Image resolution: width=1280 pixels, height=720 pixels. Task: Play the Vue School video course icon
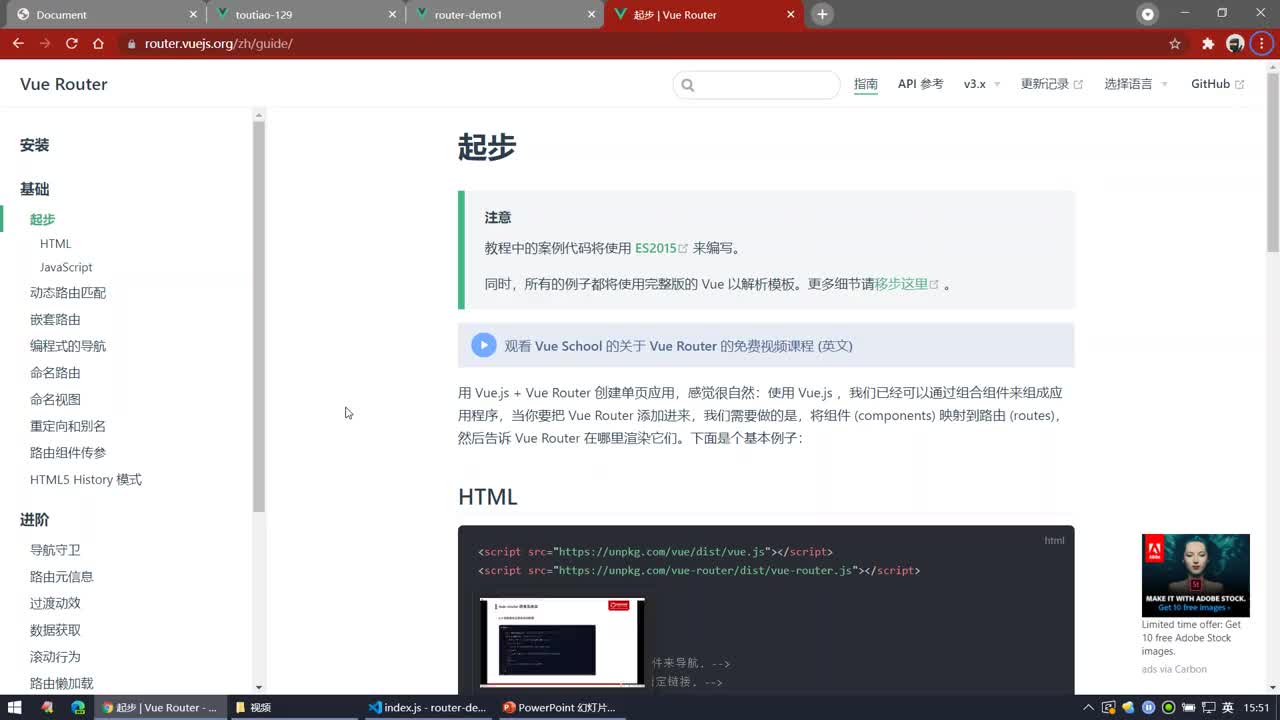pyautogui.click(x=484, y=345)
